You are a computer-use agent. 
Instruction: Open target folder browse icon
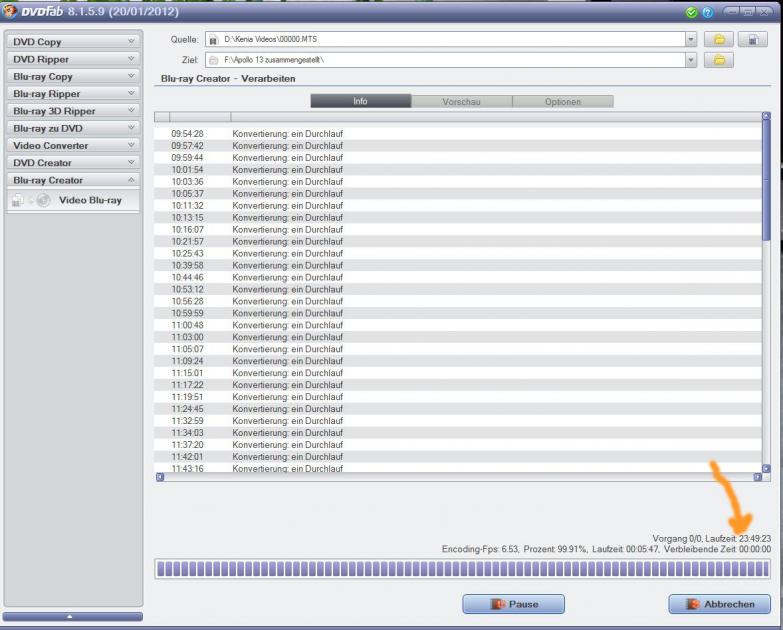(x=719, y=60)
